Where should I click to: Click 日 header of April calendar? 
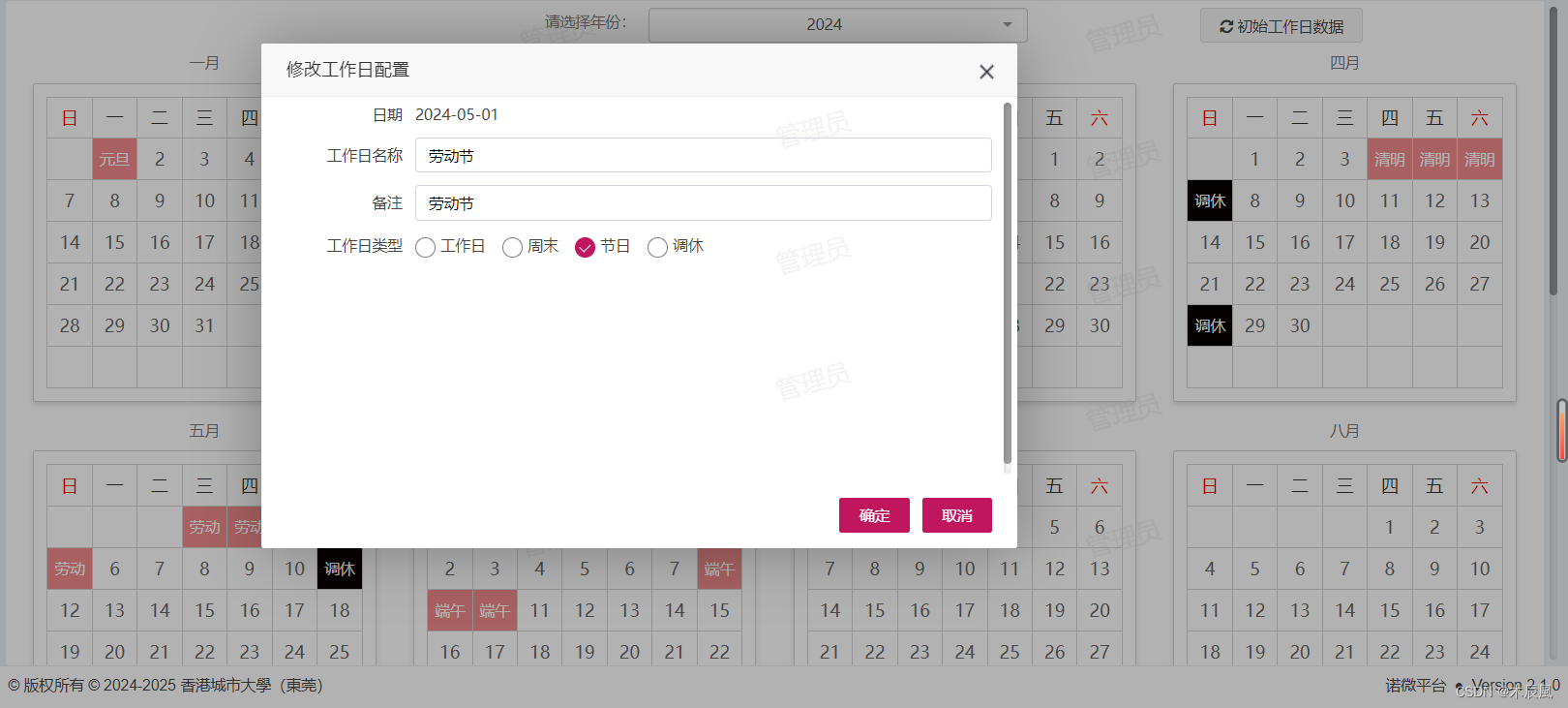pyautogui.click(x=1210, y=118)
